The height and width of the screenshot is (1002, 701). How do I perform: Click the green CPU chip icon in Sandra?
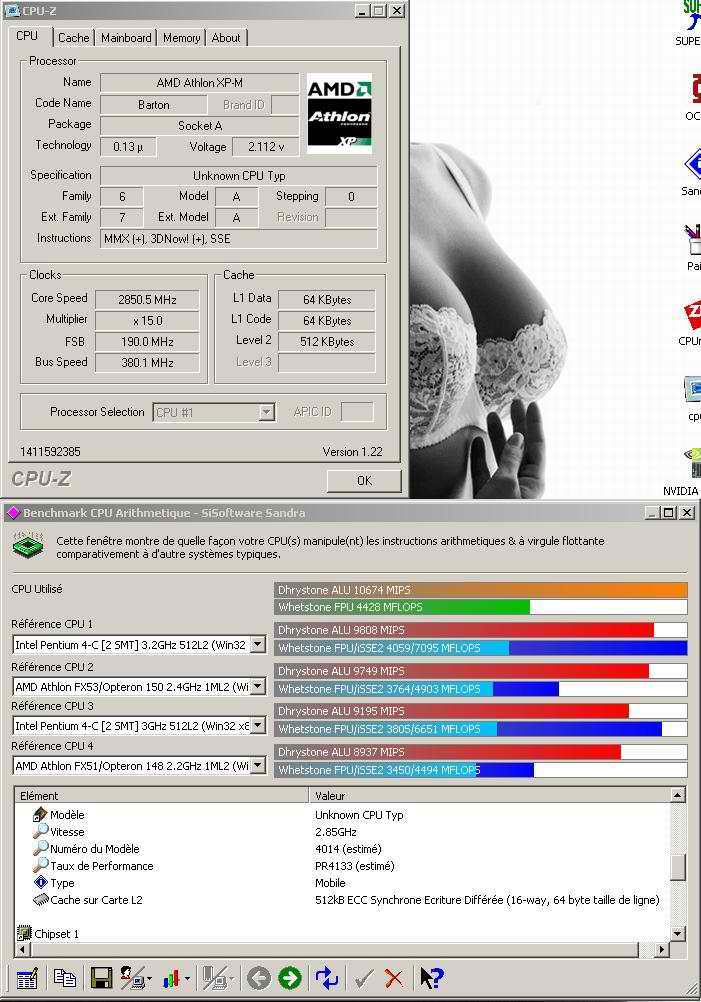tap(28, 547)
